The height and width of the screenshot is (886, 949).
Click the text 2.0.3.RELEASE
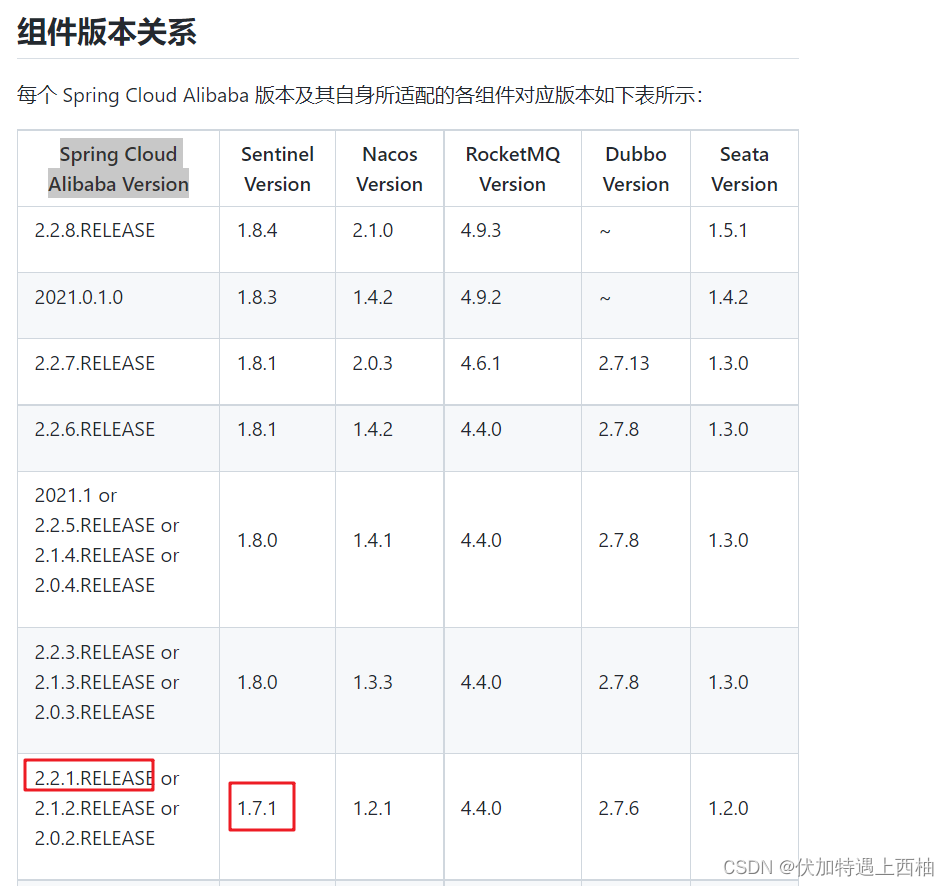94,712
